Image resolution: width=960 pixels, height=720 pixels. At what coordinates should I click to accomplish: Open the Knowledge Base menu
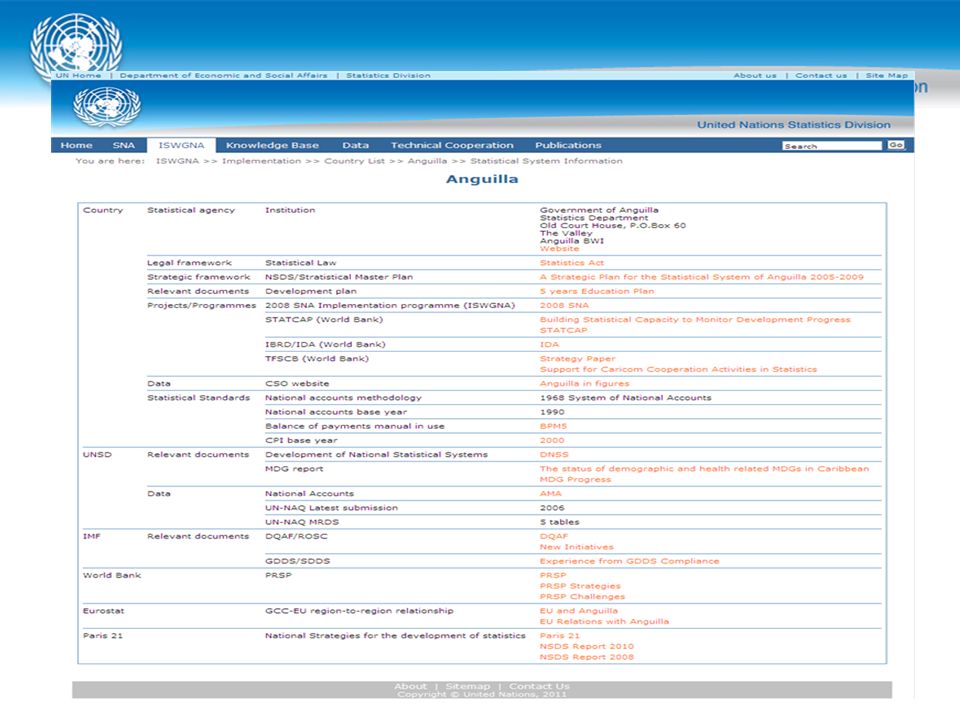[272, 145]
